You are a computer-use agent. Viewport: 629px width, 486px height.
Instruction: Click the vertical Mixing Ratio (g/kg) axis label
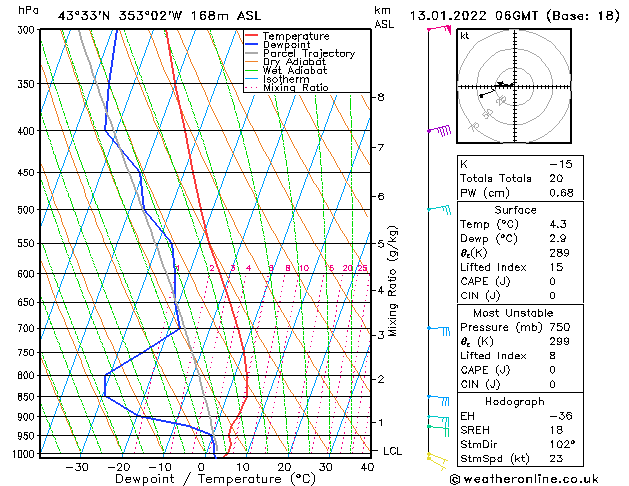click(393, 281)
